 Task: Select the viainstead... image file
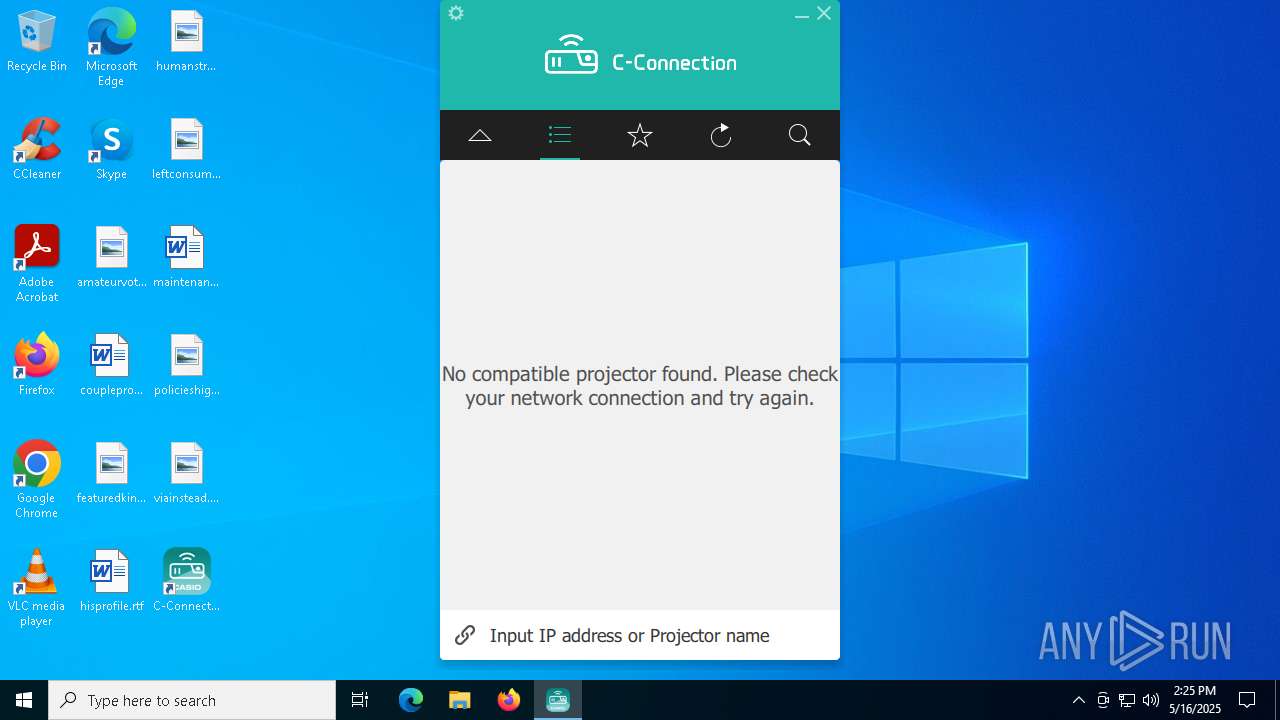coord(186,474)
